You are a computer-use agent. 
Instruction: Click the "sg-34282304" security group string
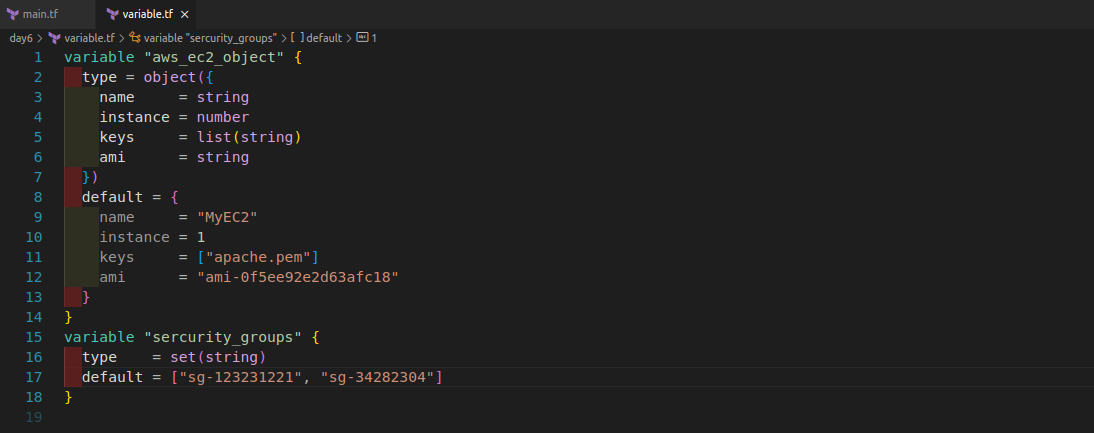click(377, 377)
